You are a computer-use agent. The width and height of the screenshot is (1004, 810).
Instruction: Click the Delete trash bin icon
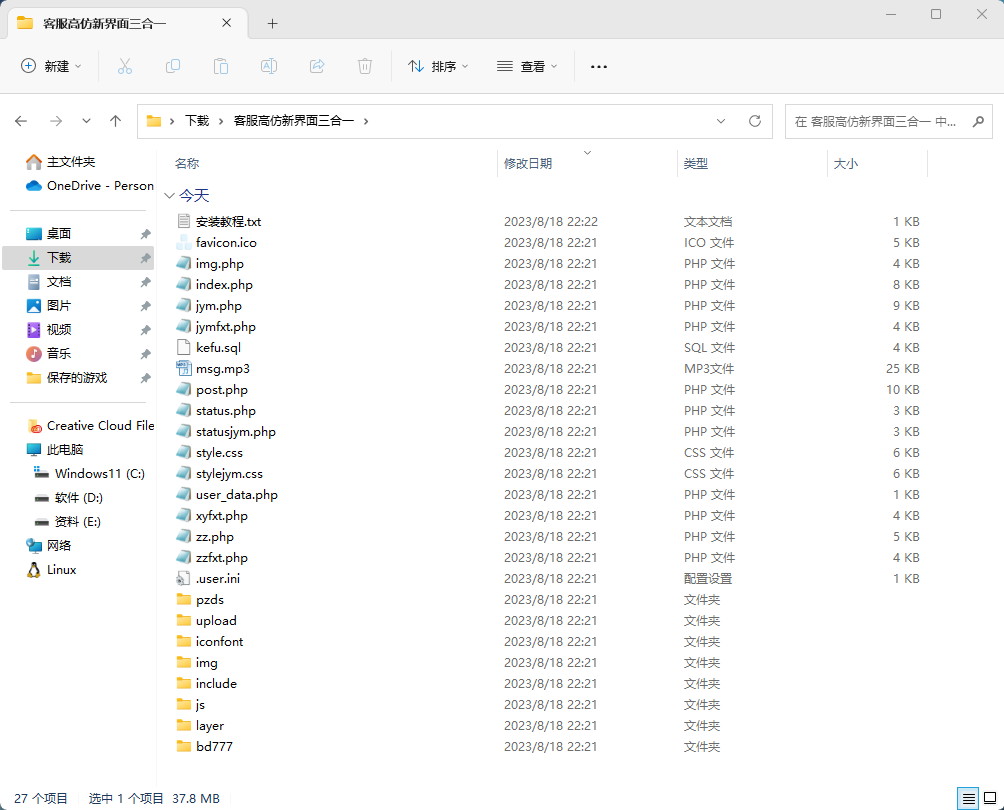(365, 66)
